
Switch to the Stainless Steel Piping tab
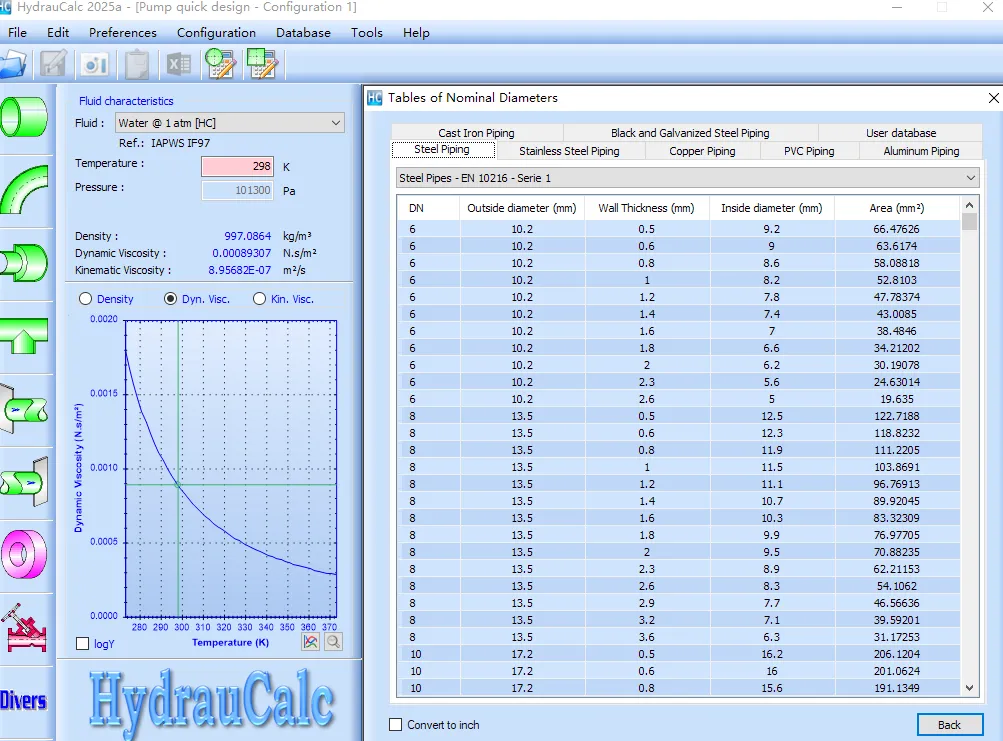click(569, 151)
